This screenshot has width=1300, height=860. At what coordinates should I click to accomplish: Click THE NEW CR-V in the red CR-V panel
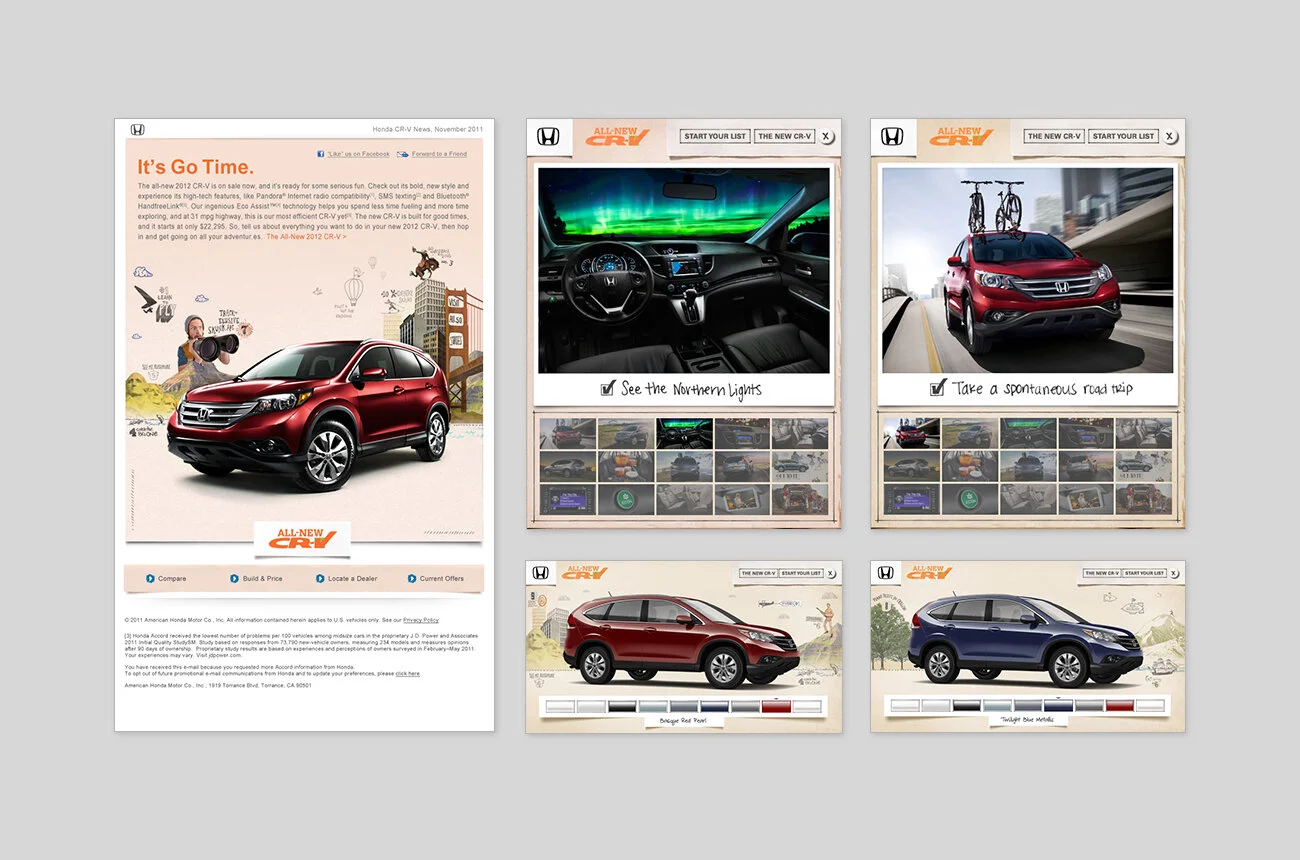(758, 573)
